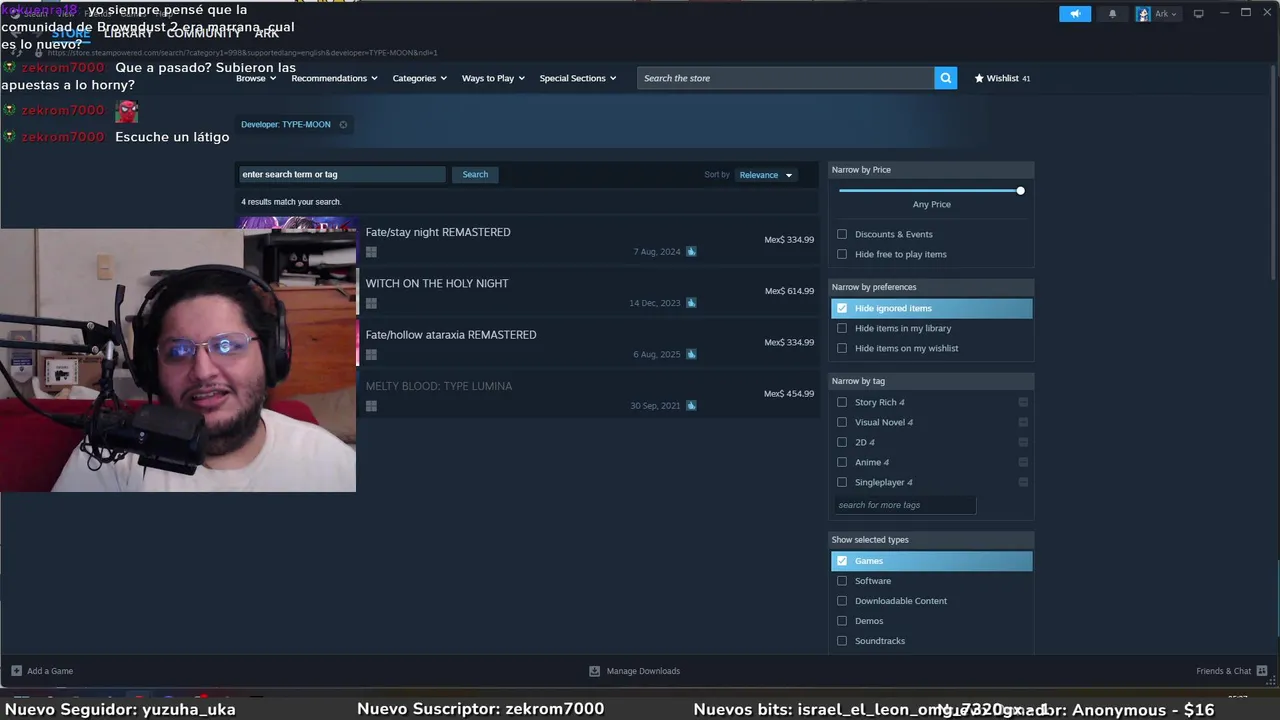Open the COMMUNITY tab
Image resolution: width=1280 pixels, height=720 pixels.
[204, 33]
